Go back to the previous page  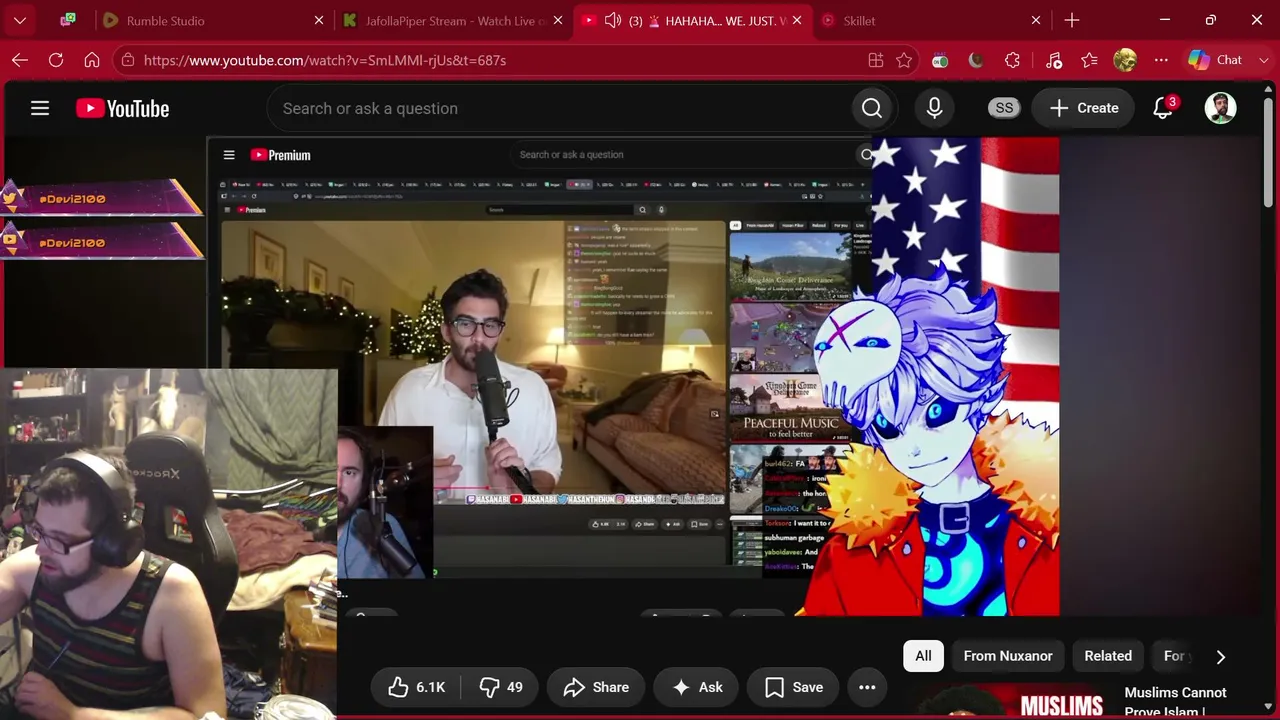pyautogui.click(x=20, y=60)
